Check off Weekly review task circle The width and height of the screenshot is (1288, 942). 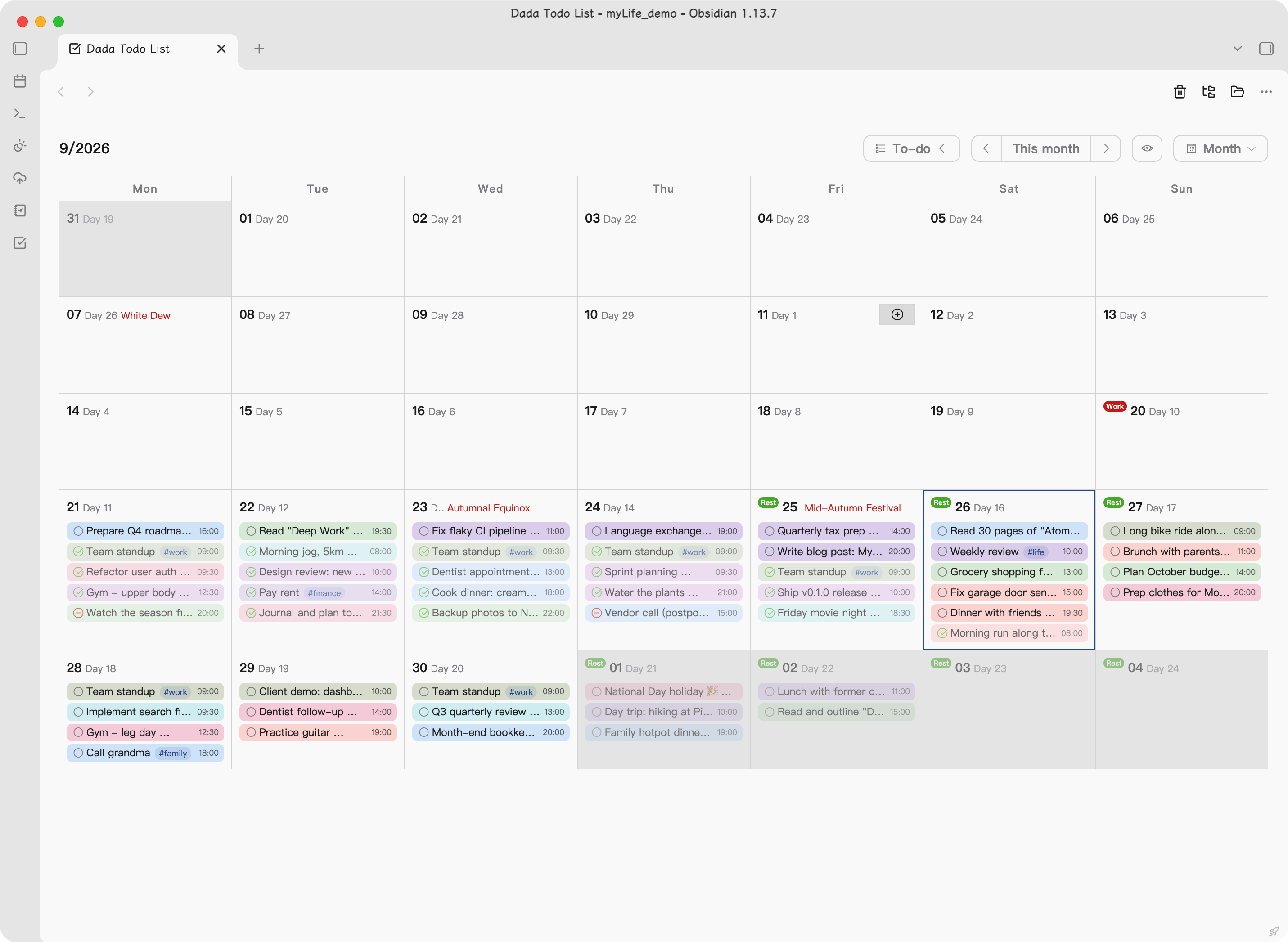[x=942, y=552]
